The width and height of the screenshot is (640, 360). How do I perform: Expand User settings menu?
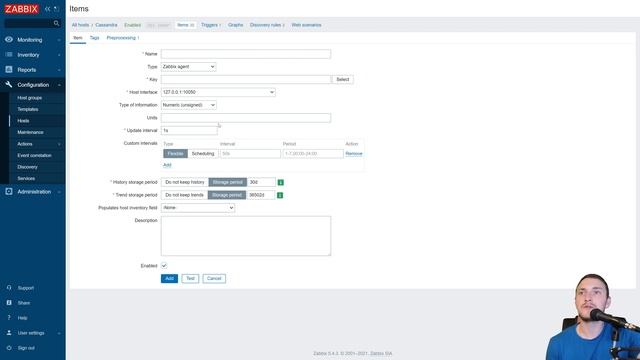tap(33, 333)
